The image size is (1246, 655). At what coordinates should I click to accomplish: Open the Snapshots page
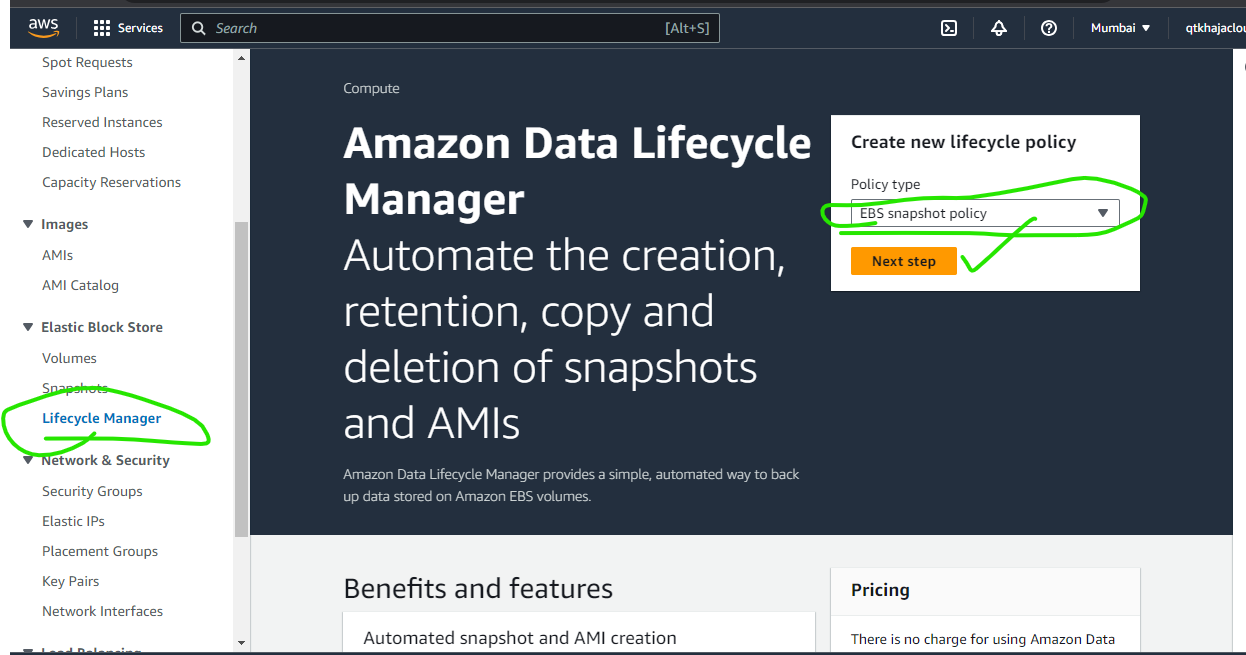(74, 388)
